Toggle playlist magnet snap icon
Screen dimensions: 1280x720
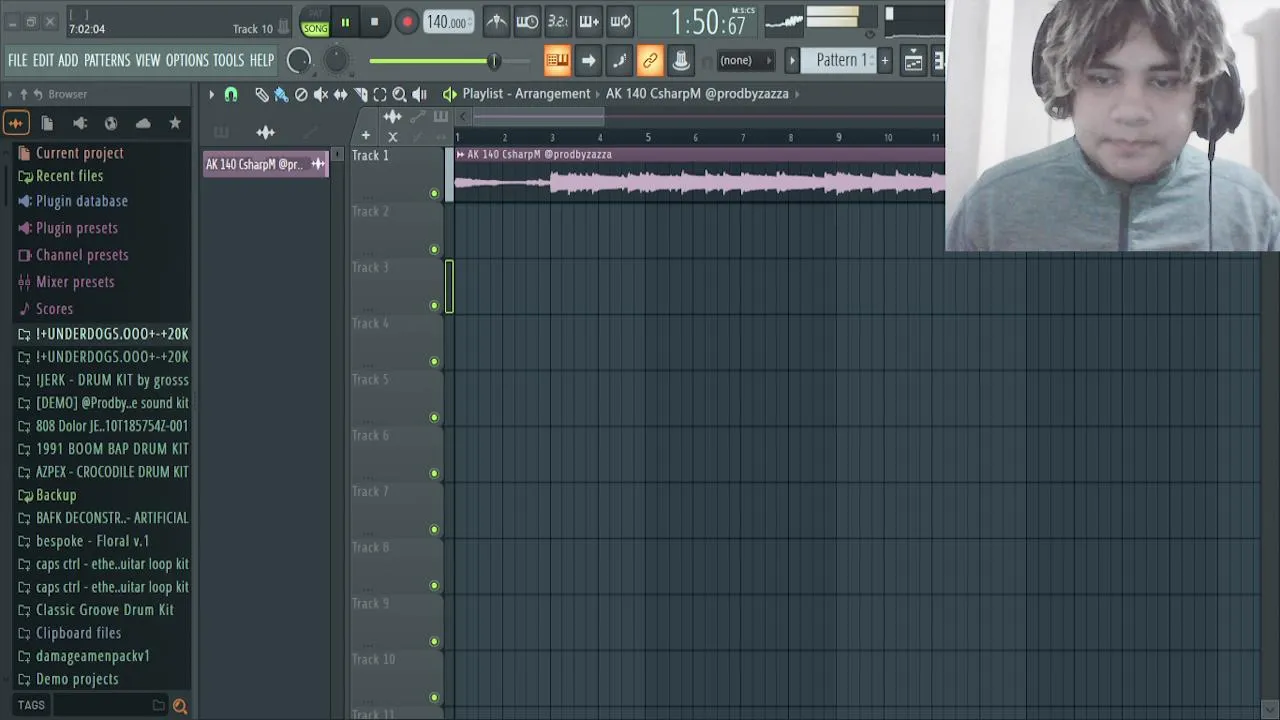(231, 94)
